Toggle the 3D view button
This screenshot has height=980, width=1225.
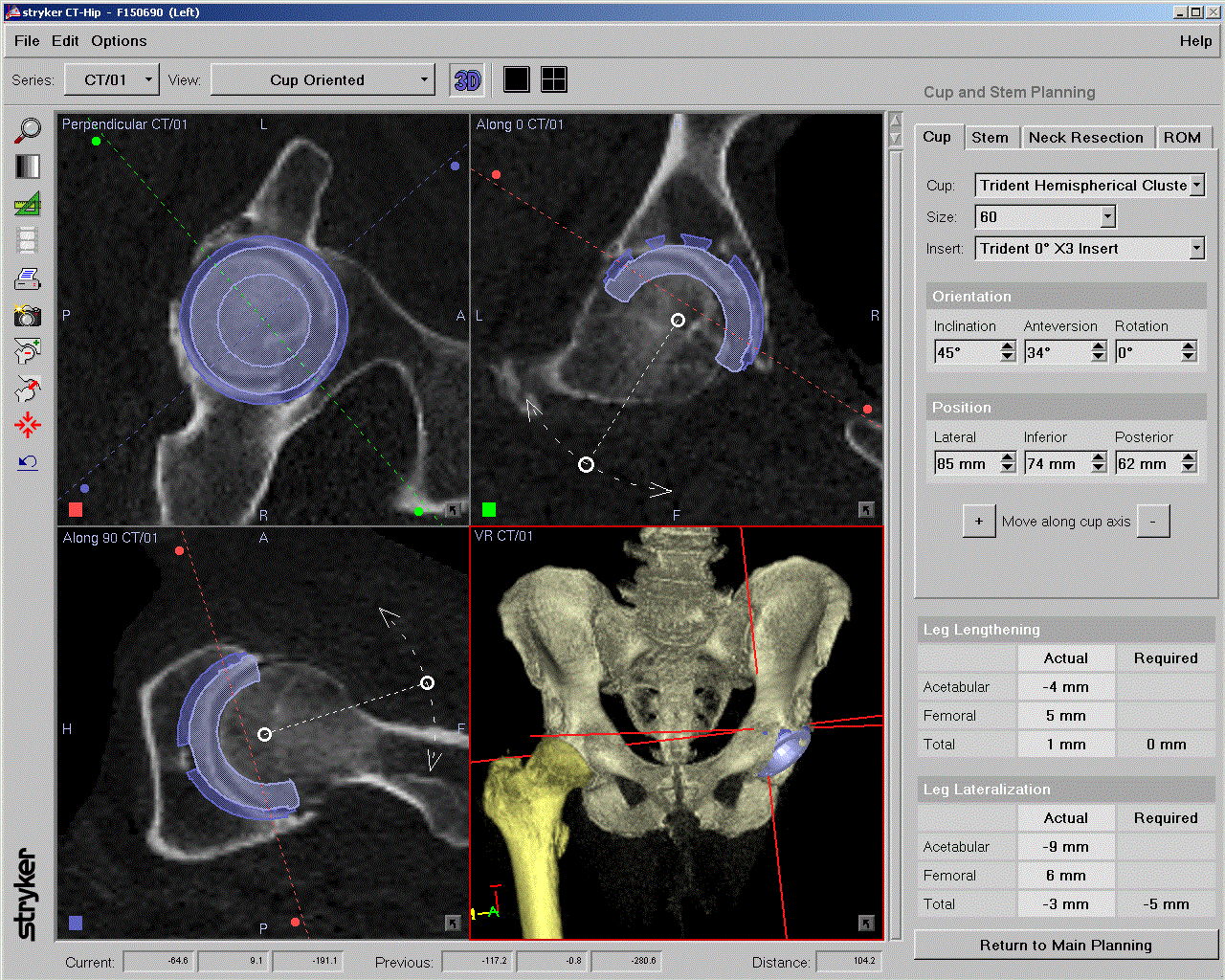point(467,80)
